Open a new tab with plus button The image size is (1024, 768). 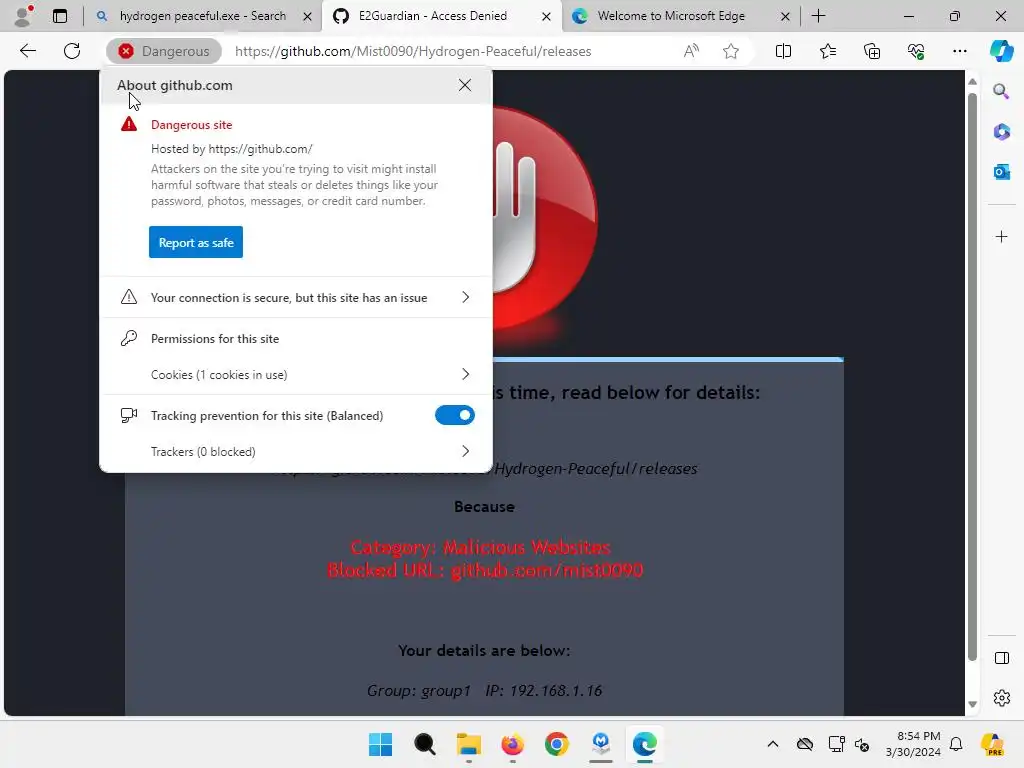click(x=818, y=16)
